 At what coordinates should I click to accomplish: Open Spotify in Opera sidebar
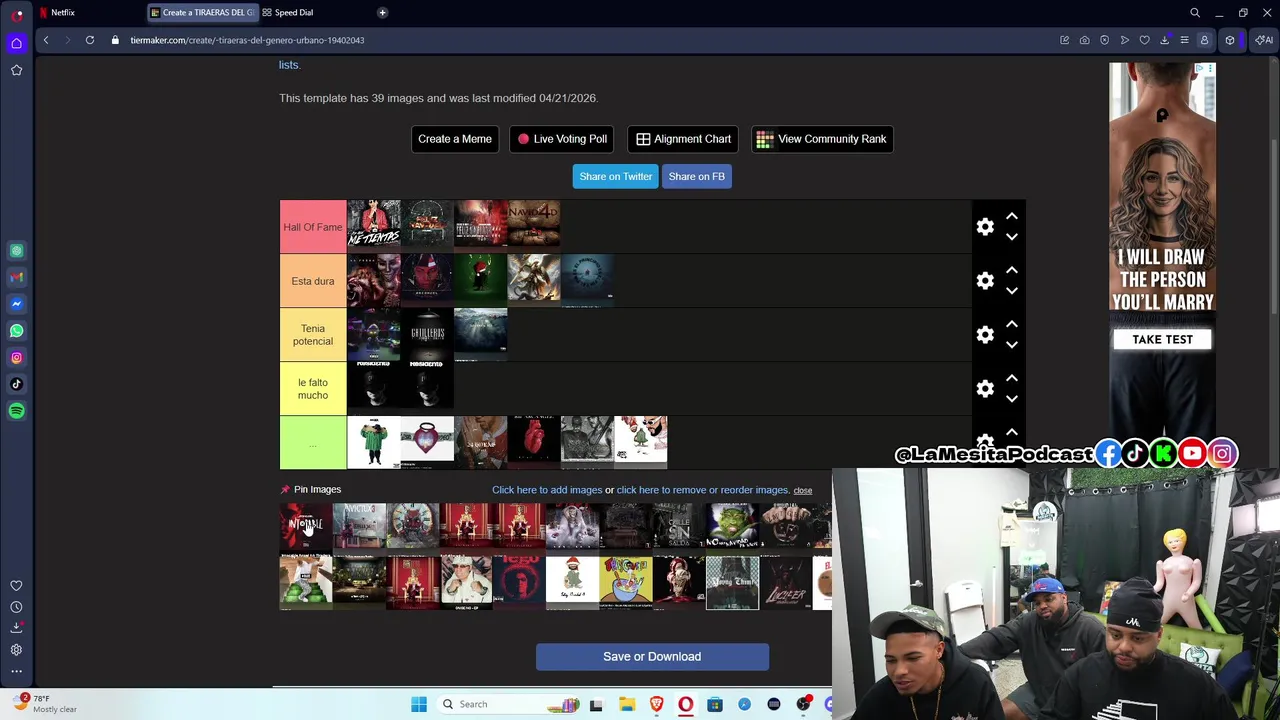(x=16, y=411)
